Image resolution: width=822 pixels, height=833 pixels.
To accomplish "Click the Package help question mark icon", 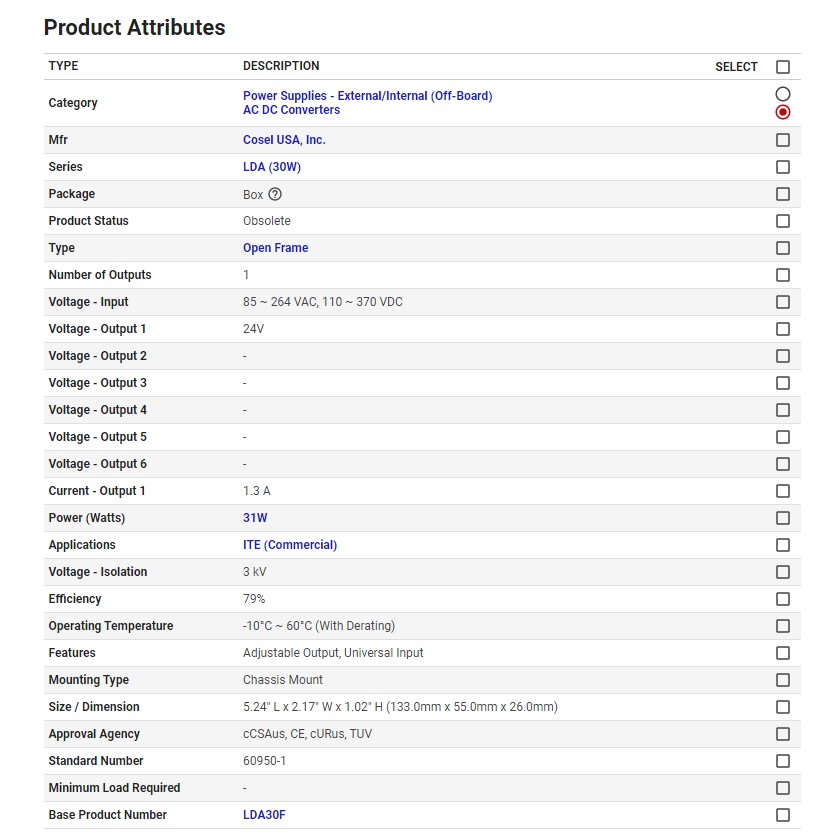I will 275,195.
